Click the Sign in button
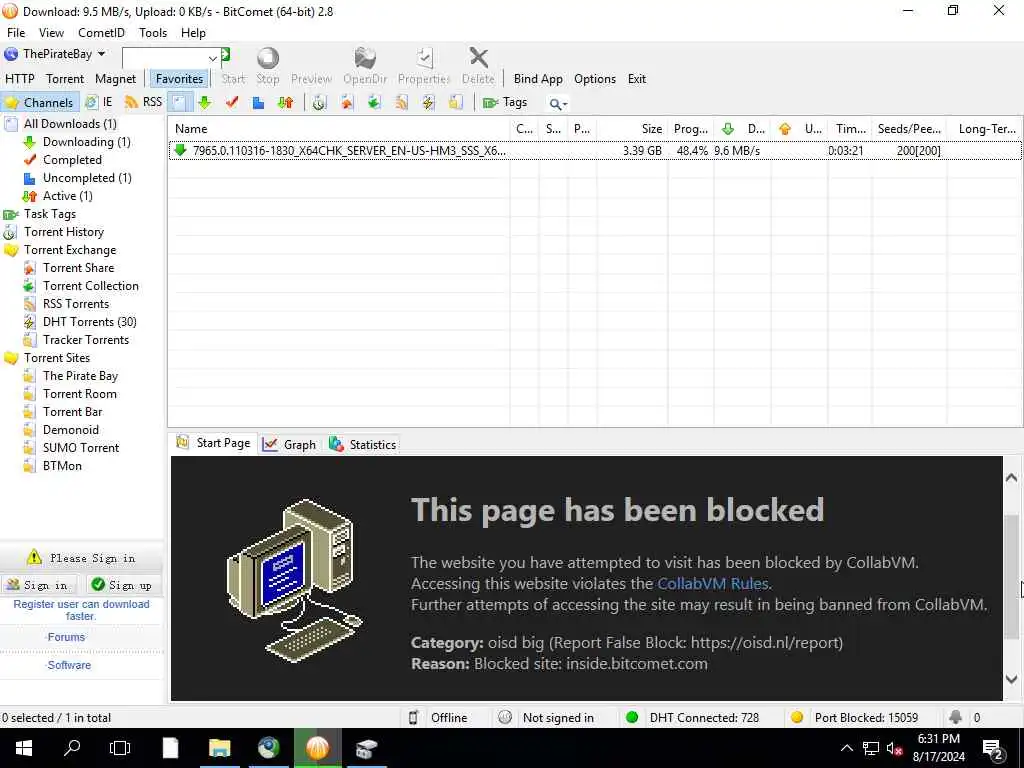 tap(38, 585)
